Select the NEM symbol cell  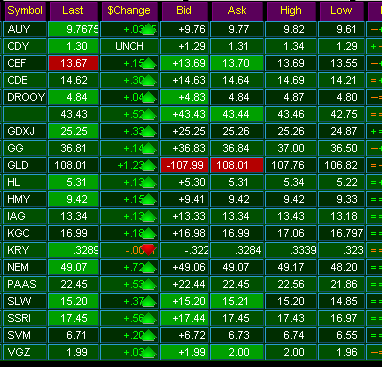point(25,267)
